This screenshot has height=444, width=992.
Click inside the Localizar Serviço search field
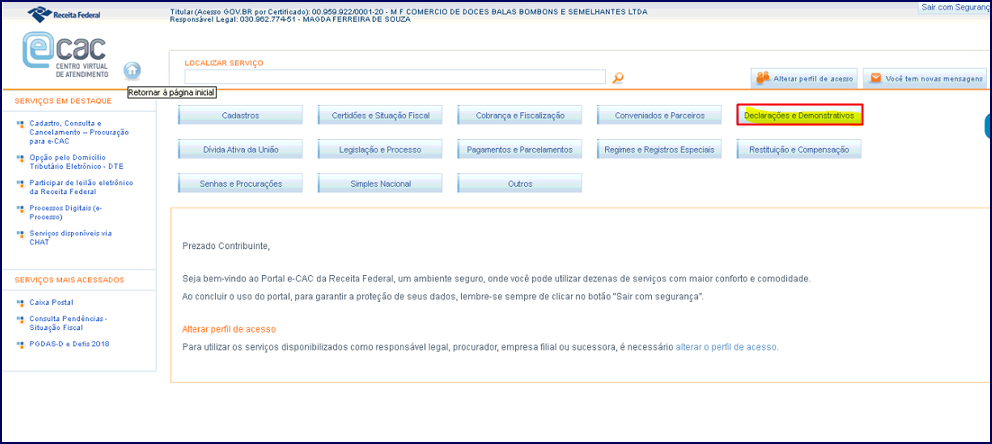point(395,77)
